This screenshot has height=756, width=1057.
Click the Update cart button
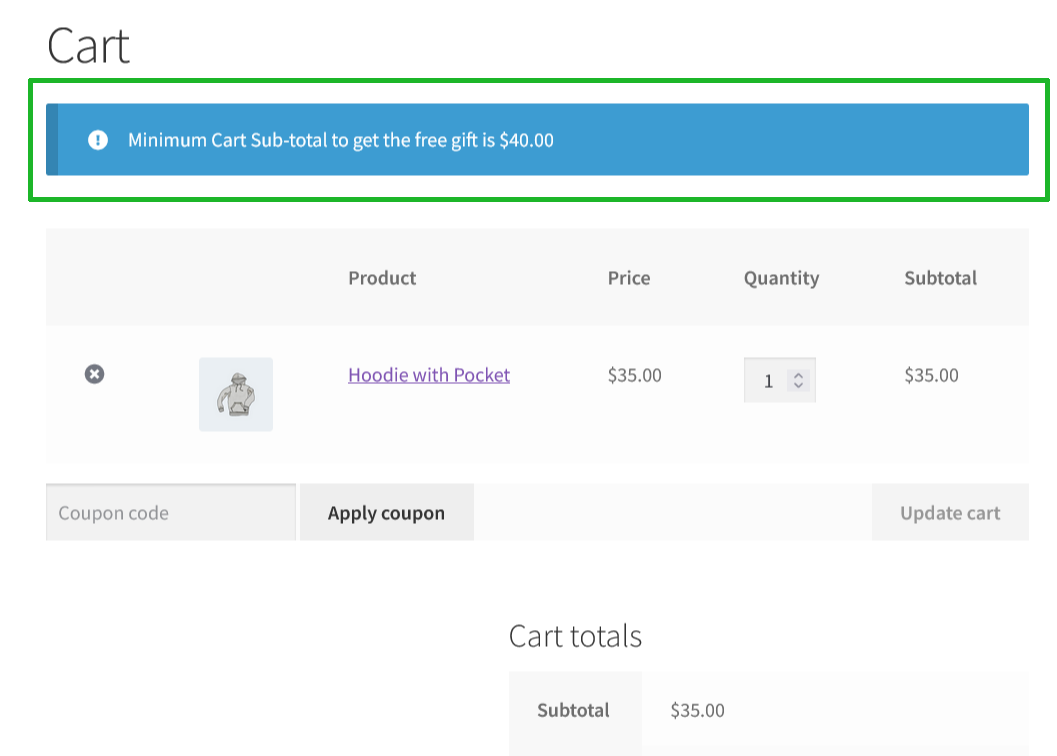coord(948,512)
